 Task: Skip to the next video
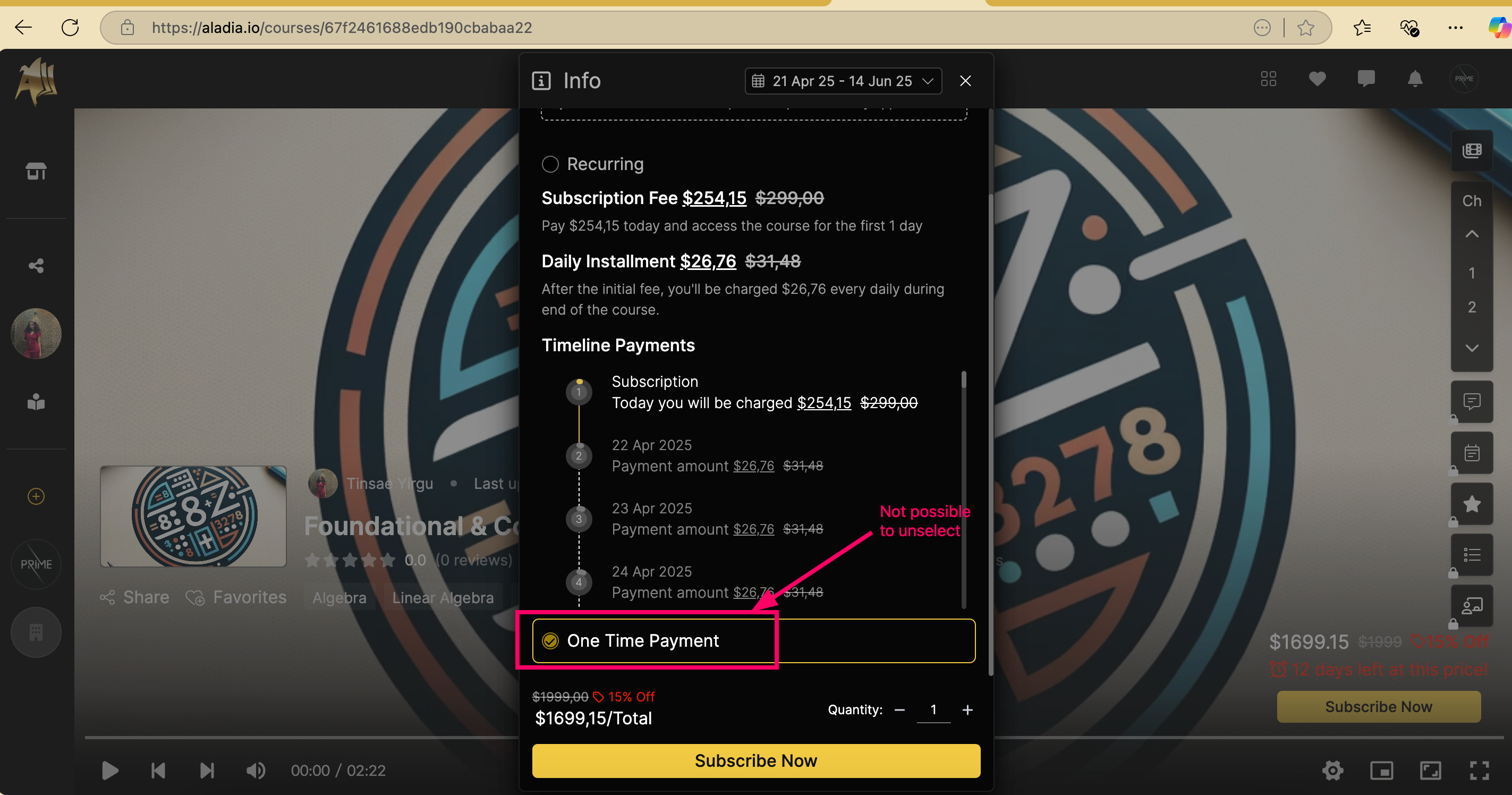tap(207, 771)
